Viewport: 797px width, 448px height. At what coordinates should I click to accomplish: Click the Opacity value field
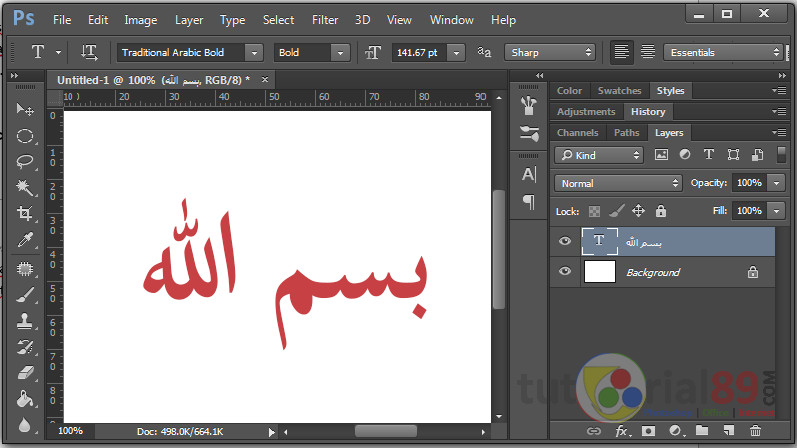click(749, 183)
